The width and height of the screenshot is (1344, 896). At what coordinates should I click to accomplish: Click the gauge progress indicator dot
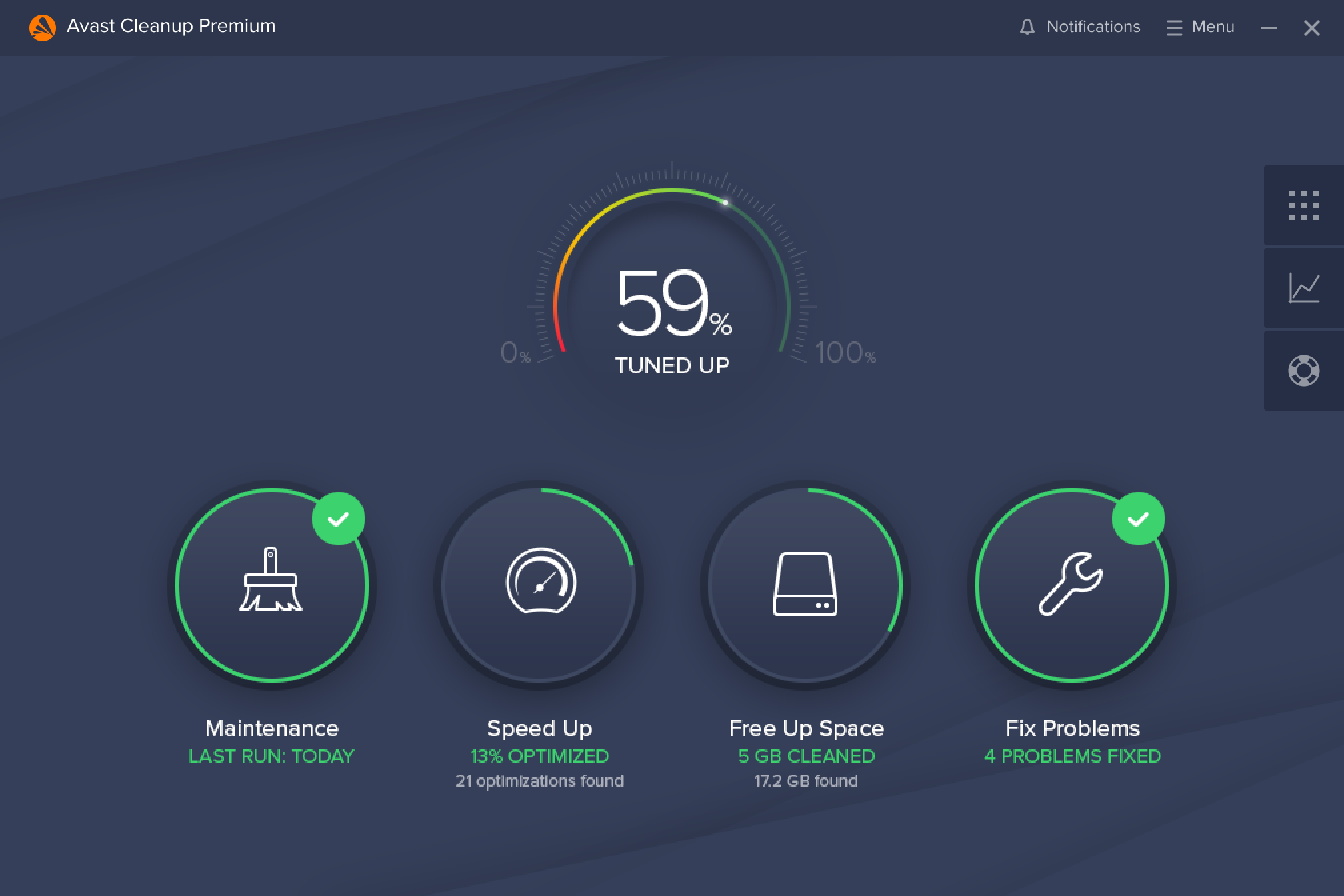point(725,202)
